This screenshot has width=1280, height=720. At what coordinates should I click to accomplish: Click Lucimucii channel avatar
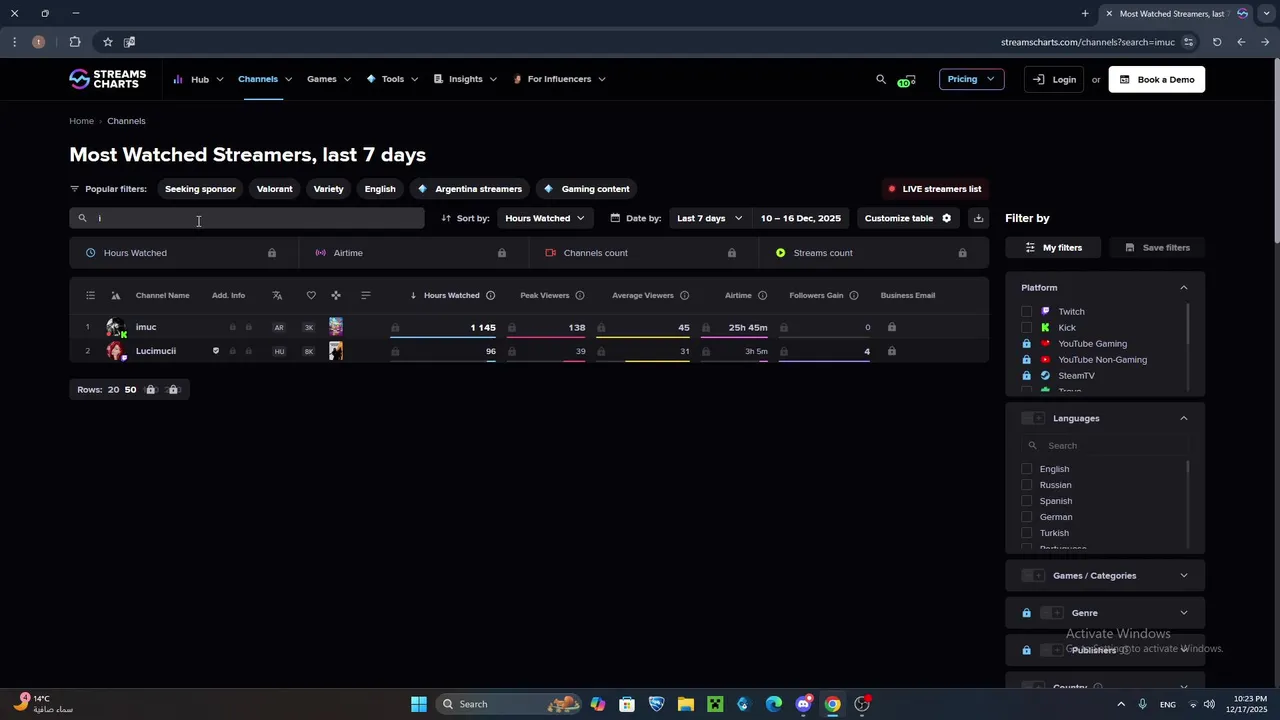pos(116,351)
